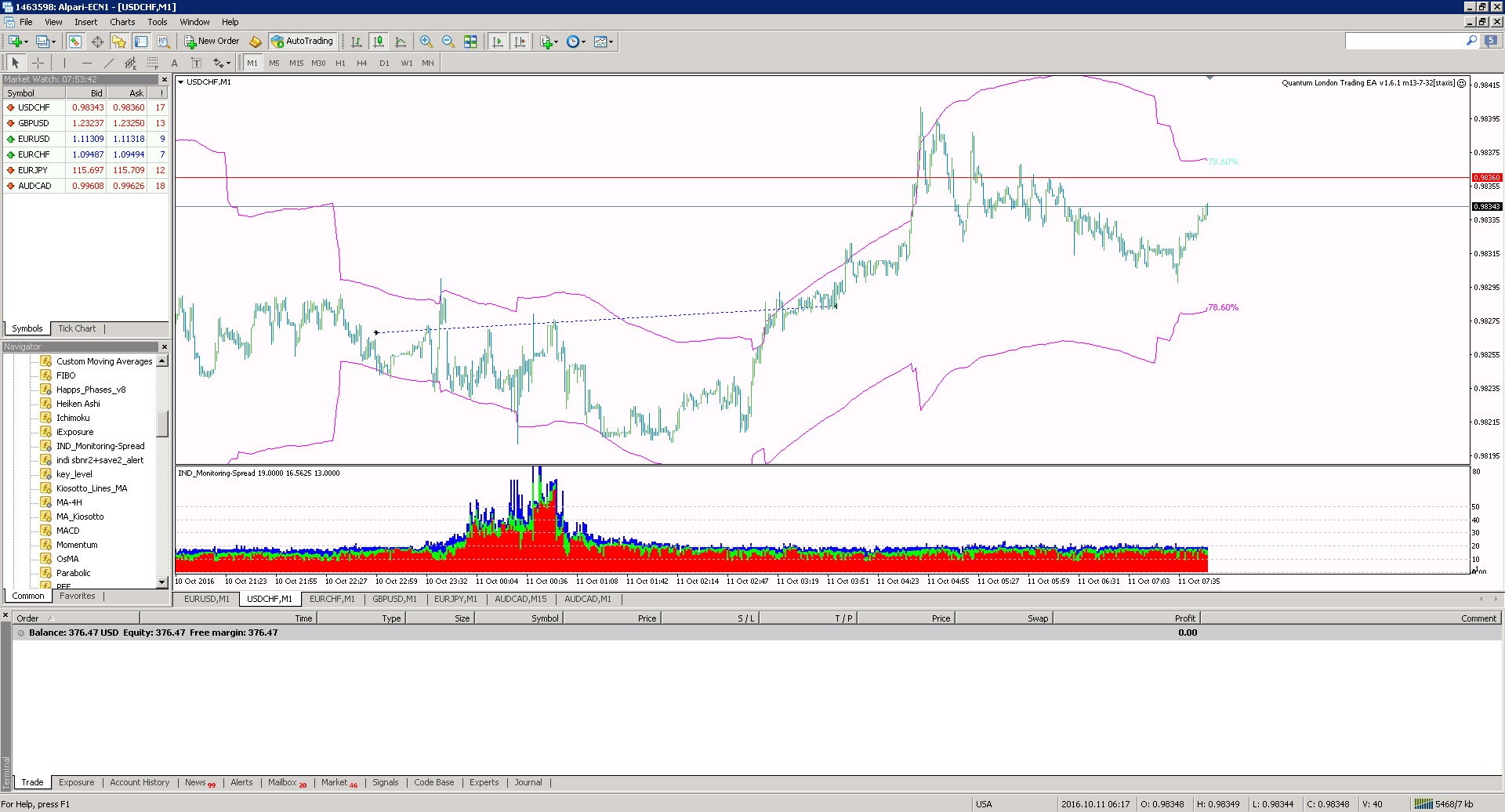1505x812 pixels.
Task: Open the Data Window icon
Action: coord(97,42)
